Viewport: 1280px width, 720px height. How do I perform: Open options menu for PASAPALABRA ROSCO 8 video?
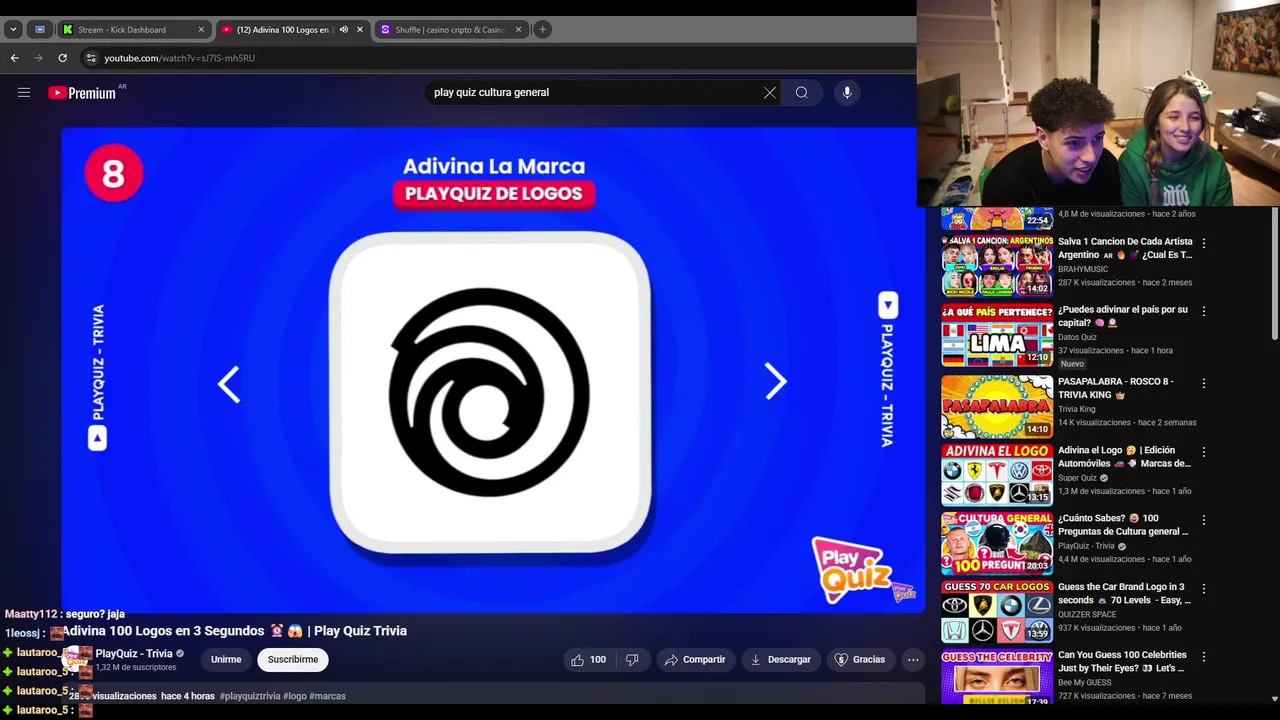(1204, 383)
